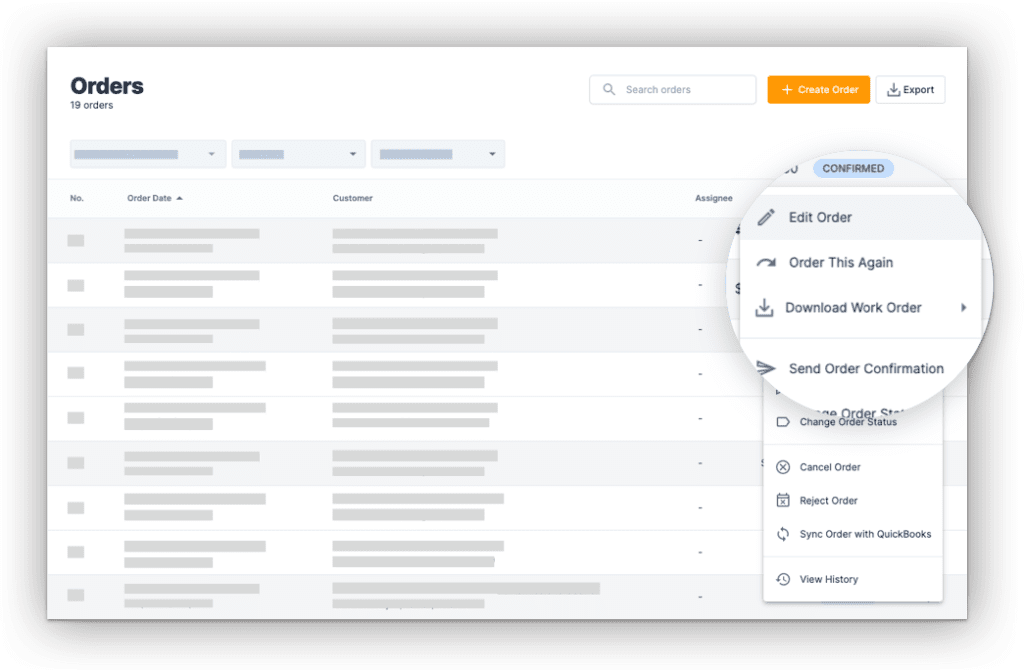Click the CONFIRMED status badge
Screen dimensions: 1024x672
853,168
